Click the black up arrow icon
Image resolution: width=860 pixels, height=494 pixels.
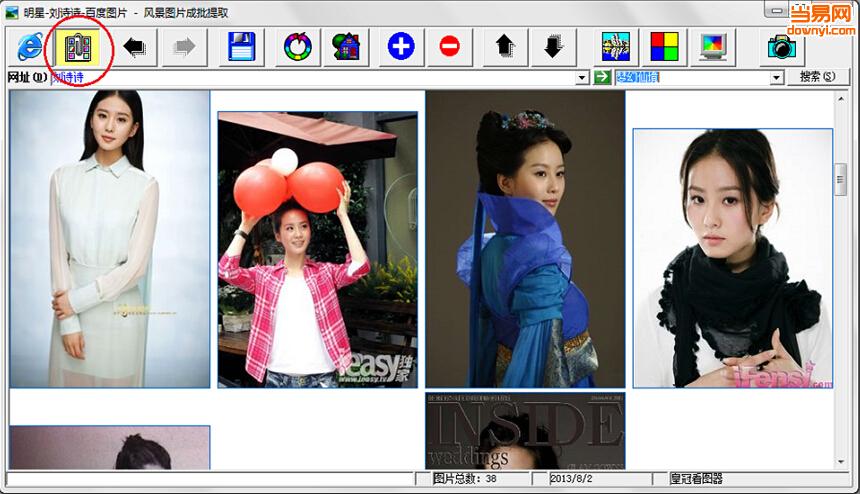(505, 47)
